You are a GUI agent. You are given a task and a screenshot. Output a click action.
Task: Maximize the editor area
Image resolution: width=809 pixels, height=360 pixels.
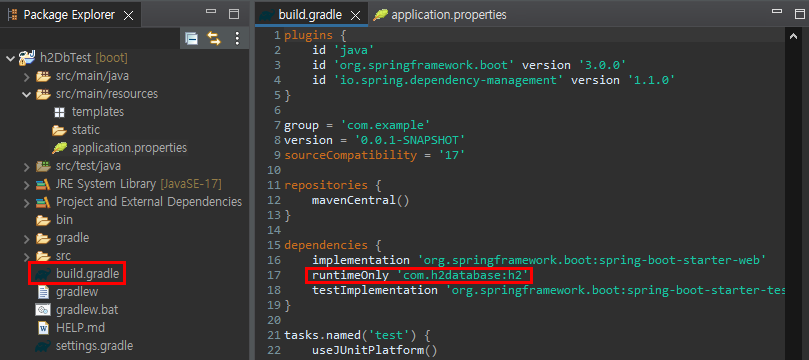coord(800,13)
